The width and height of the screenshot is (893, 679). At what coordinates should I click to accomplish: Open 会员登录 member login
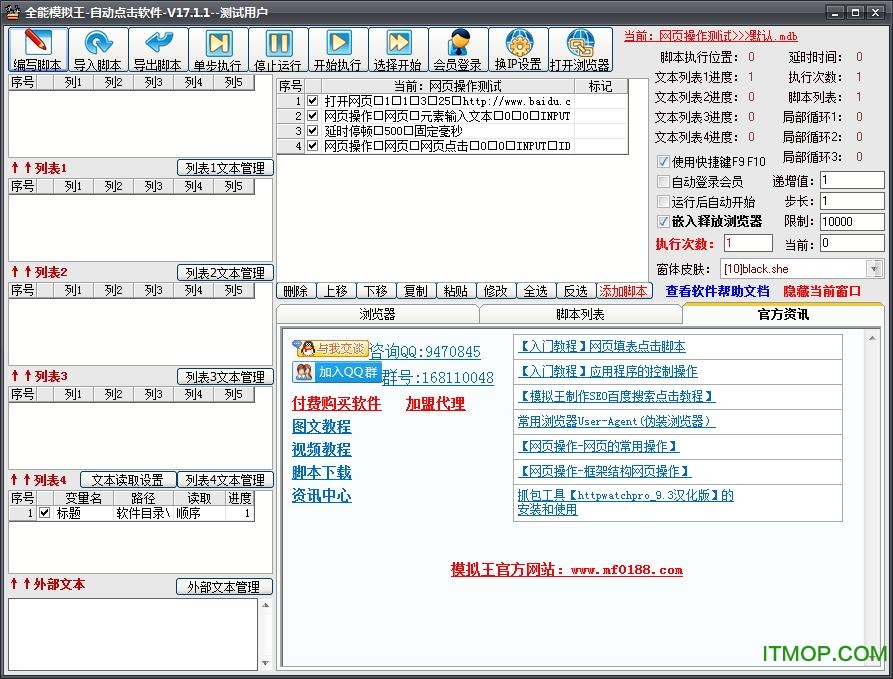(458, 50)
